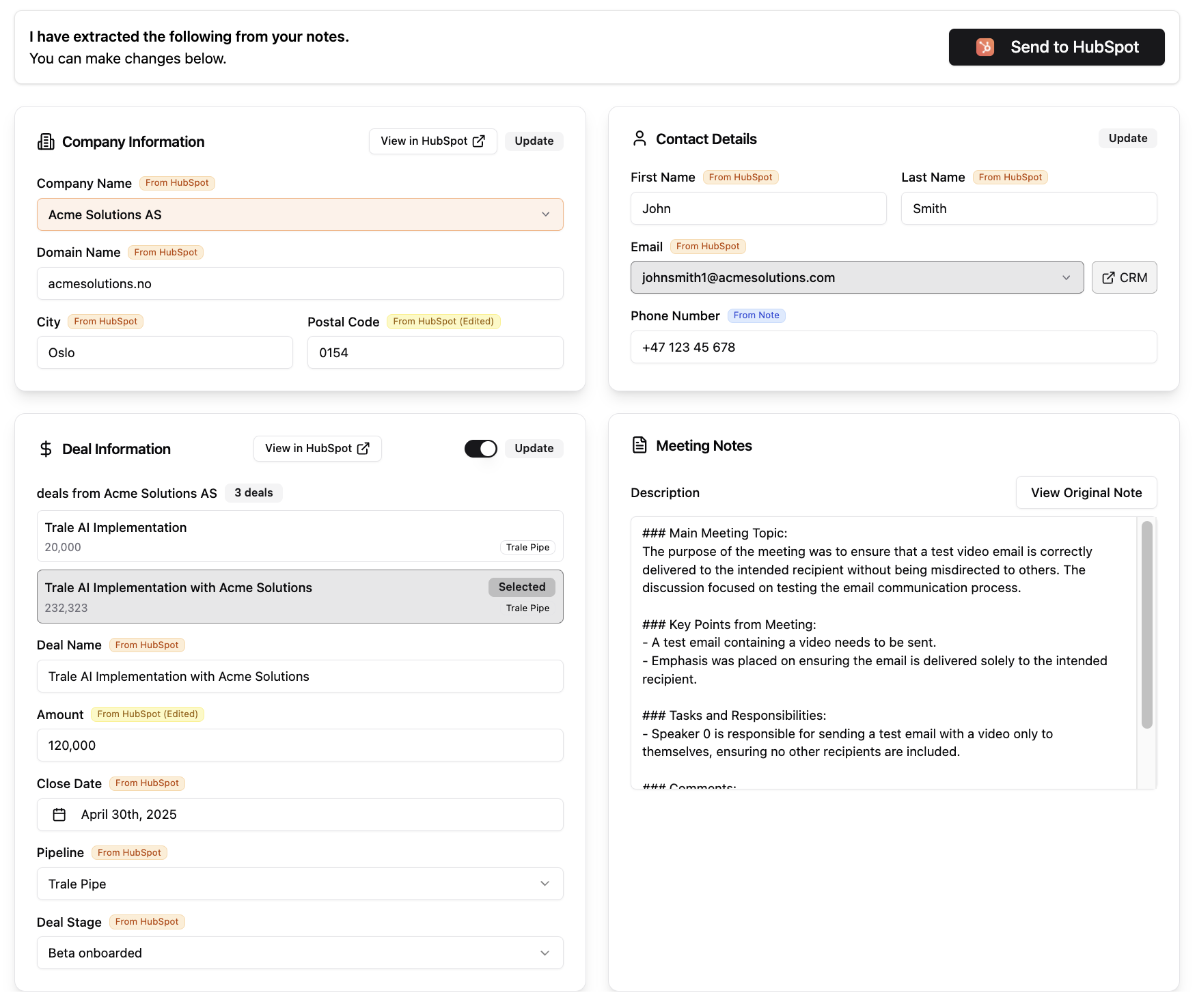Select the Trale AI Implementation deal worth 20,000
Screen dimensions: 1197x1008
coord(299,535)
